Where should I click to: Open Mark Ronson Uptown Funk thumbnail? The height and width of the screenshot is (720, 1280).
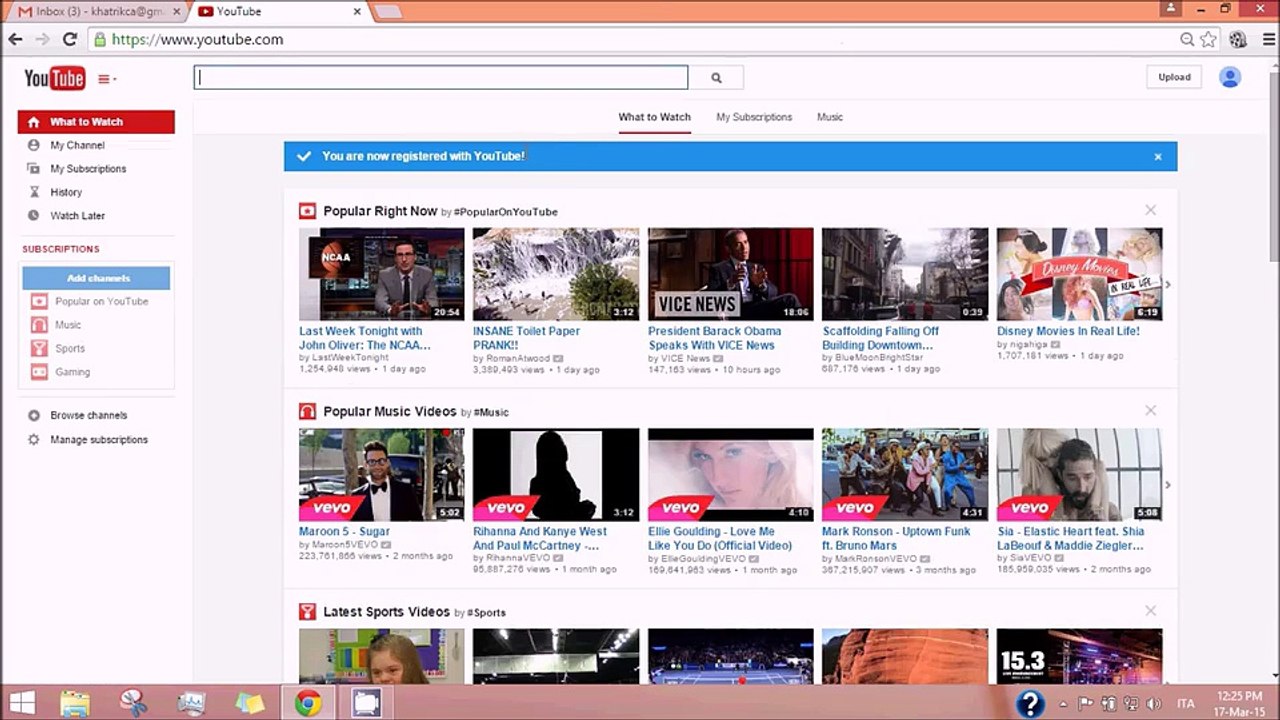coord(905,474)
